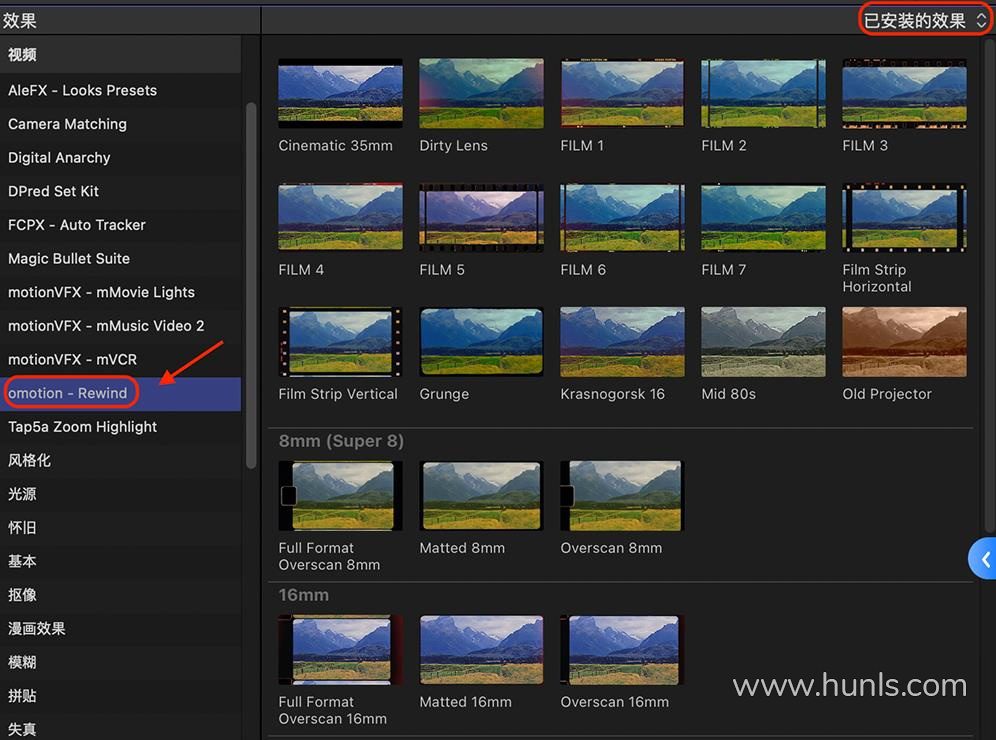Select the 模糊 category
Image resolution: width=996 pixels, height=740 pixels.
coord(121,663)
